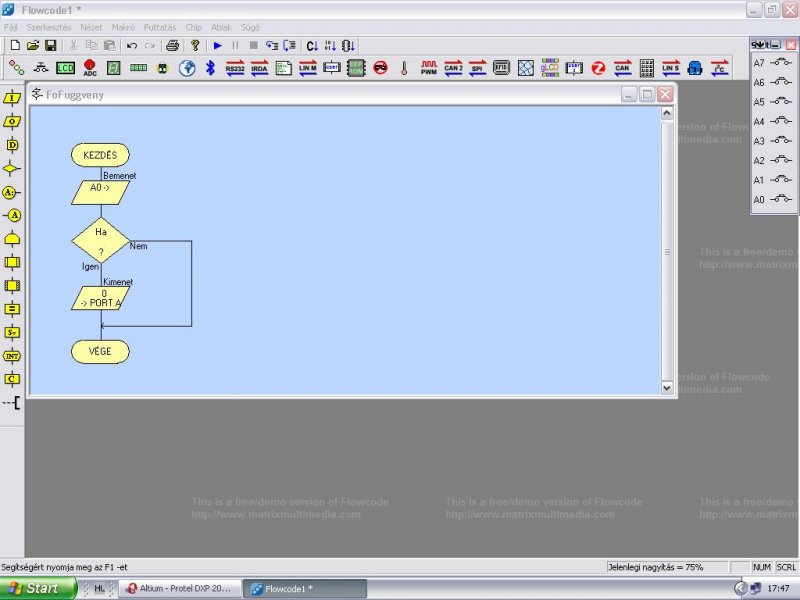Image resolution: width=800 pixels, height=600 pixels.
Task: Stop the simulation
Action: 254,45
